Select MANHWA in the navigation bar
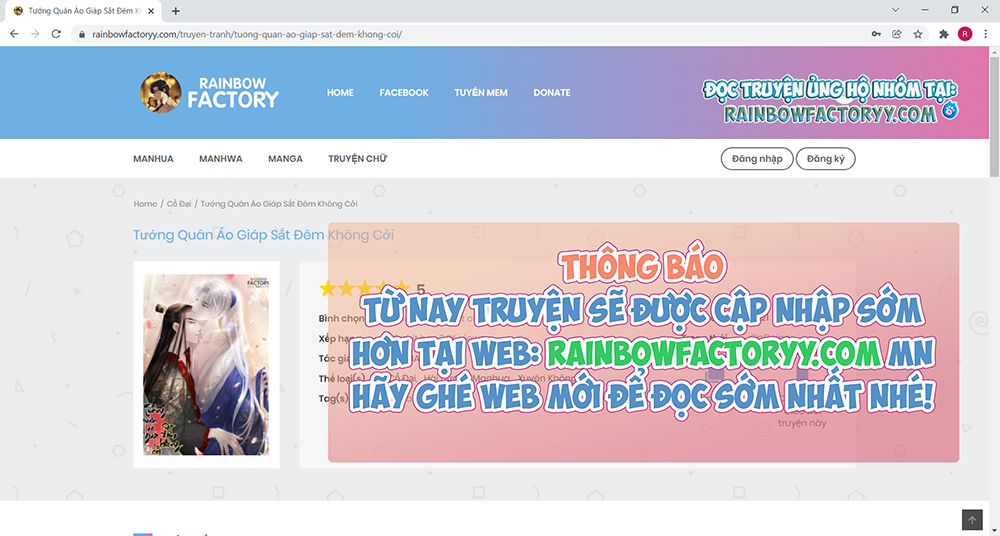The height and width of the screenshot is (536, 1000). (220, 159)
